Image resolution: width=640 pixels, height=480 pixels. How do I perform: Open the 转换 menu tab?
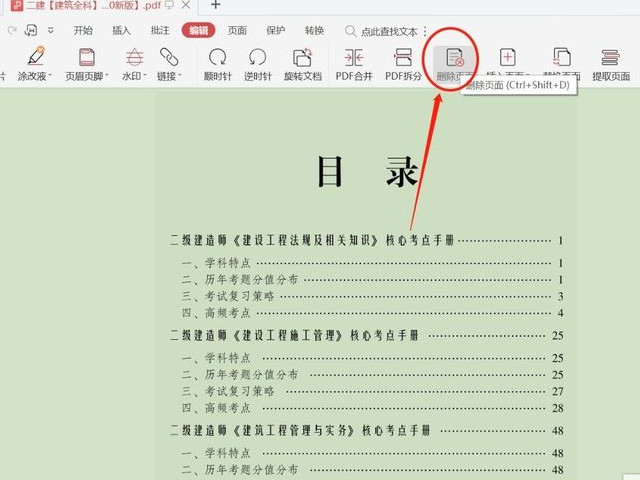[x=314, y=31]
